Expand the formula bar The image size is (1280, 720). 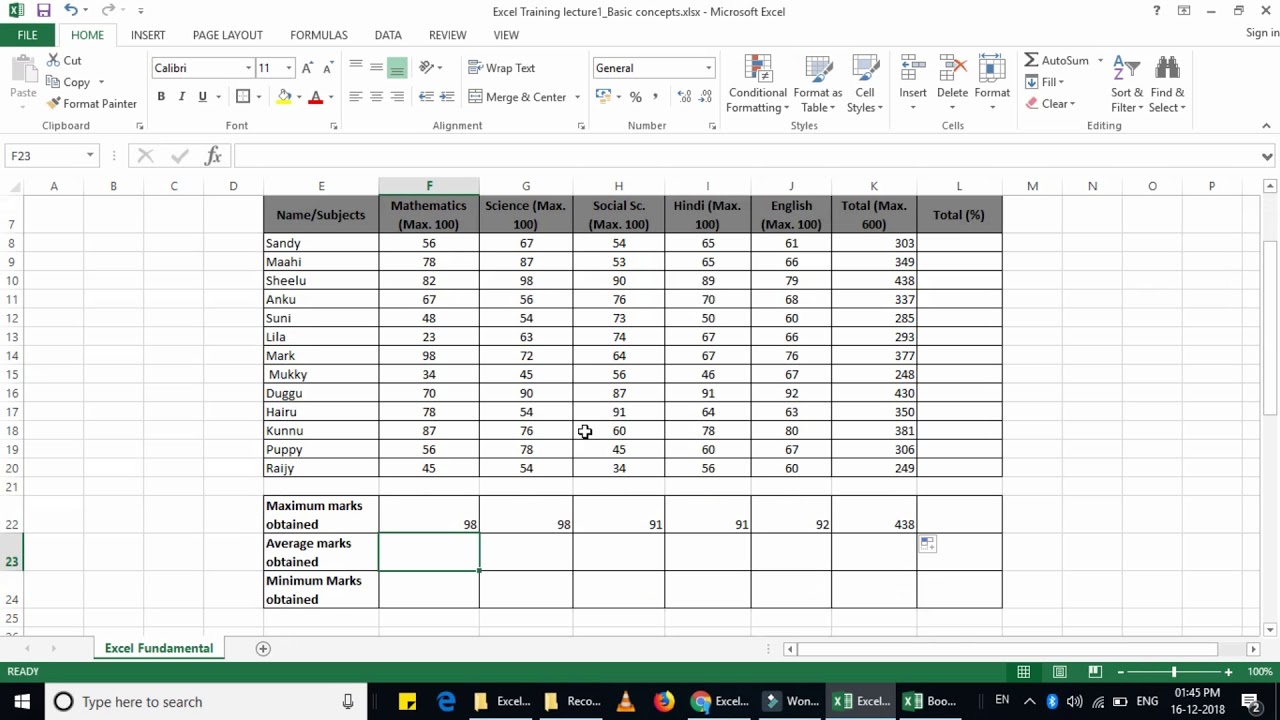pyautogui.click(x=1267, y=156)
